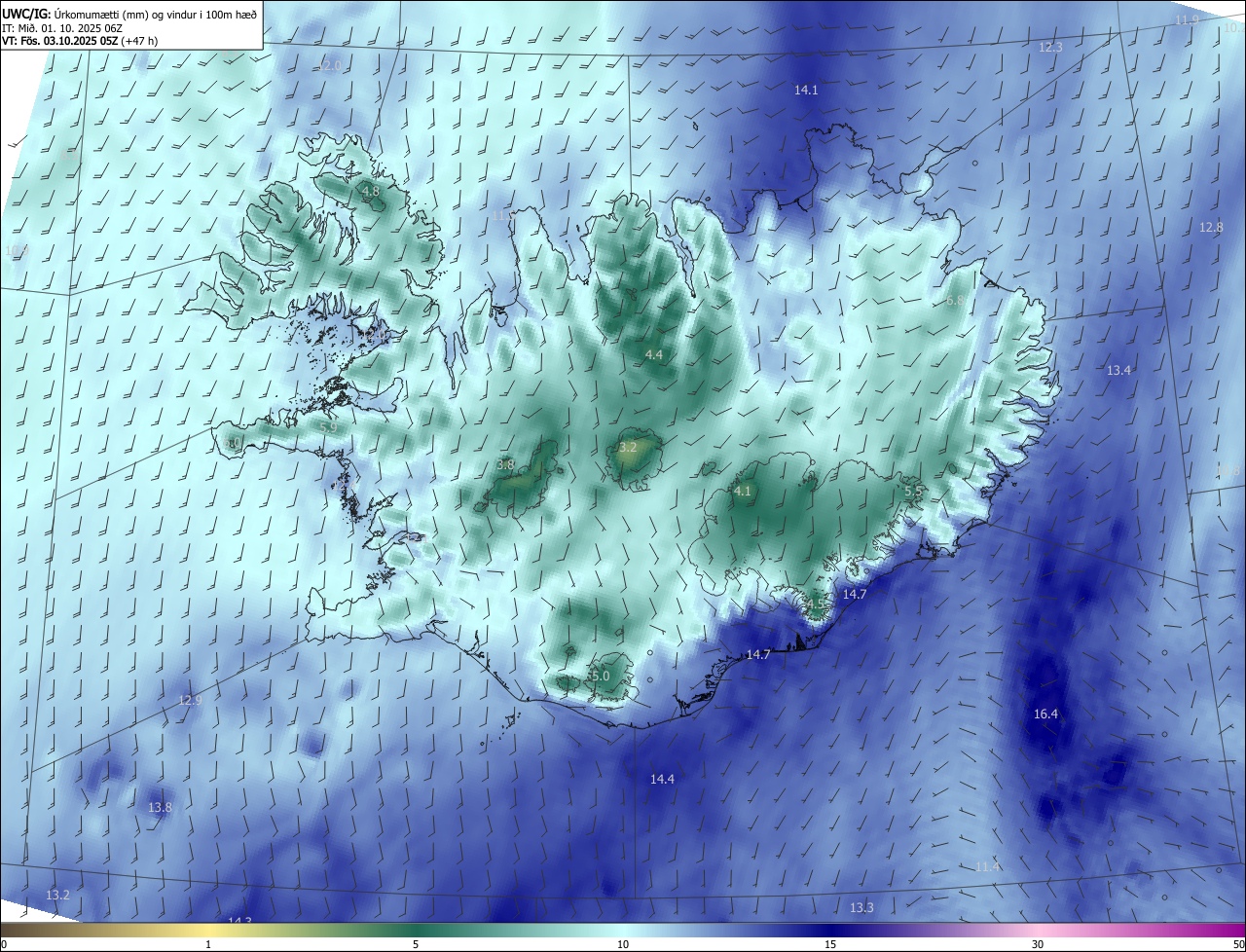Click the 12.9 value label
This screenshot has width=1246, height=952.
(x=190, y=700)
